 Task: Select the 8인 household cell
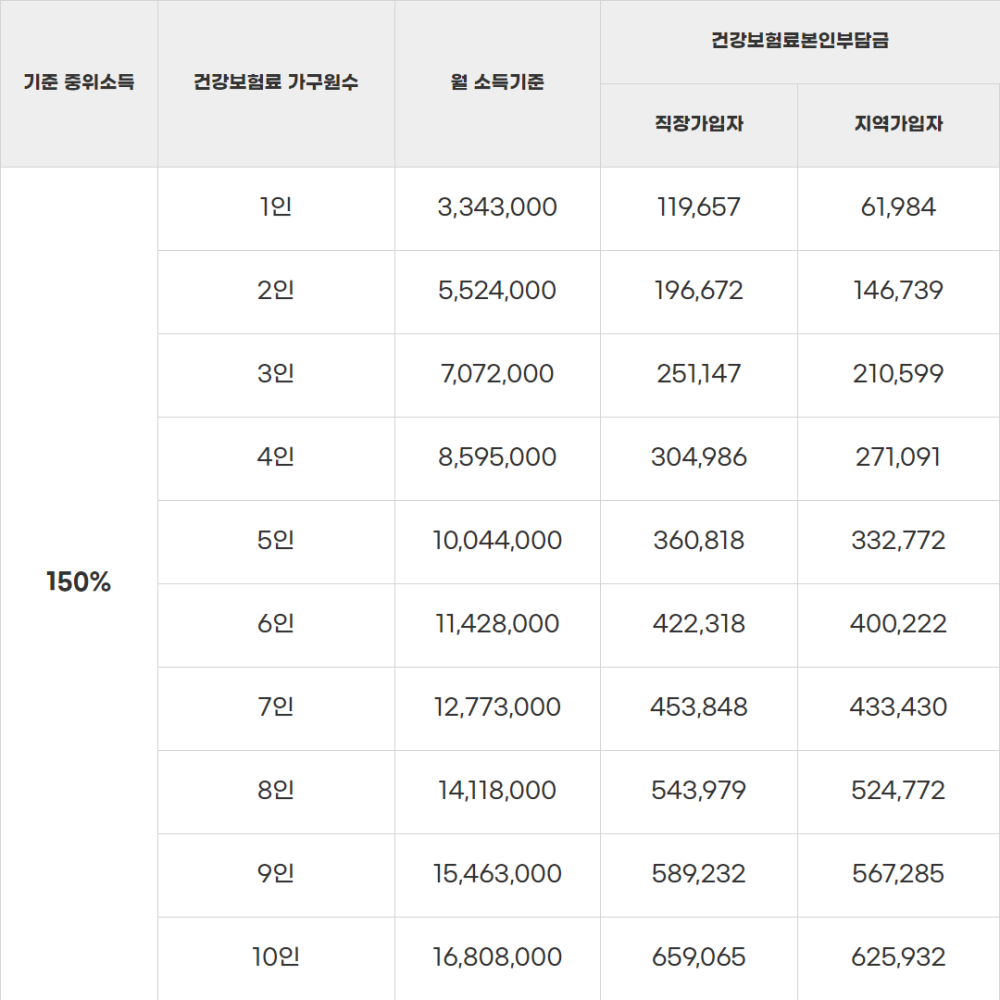click(x=276, y=791)
